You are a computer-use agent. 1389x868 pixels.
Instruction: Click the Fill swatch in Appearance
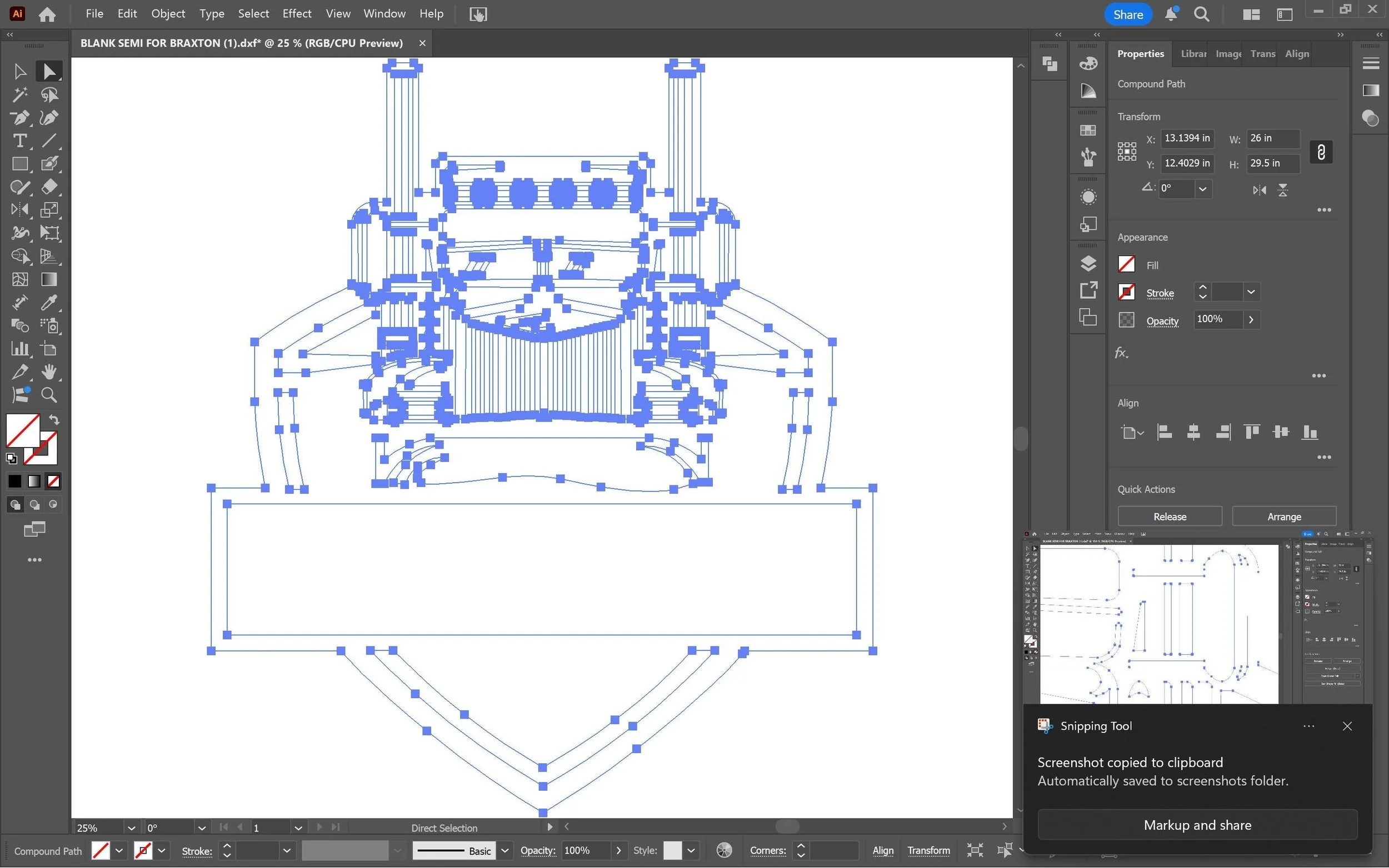click(x=1127, y=265)
